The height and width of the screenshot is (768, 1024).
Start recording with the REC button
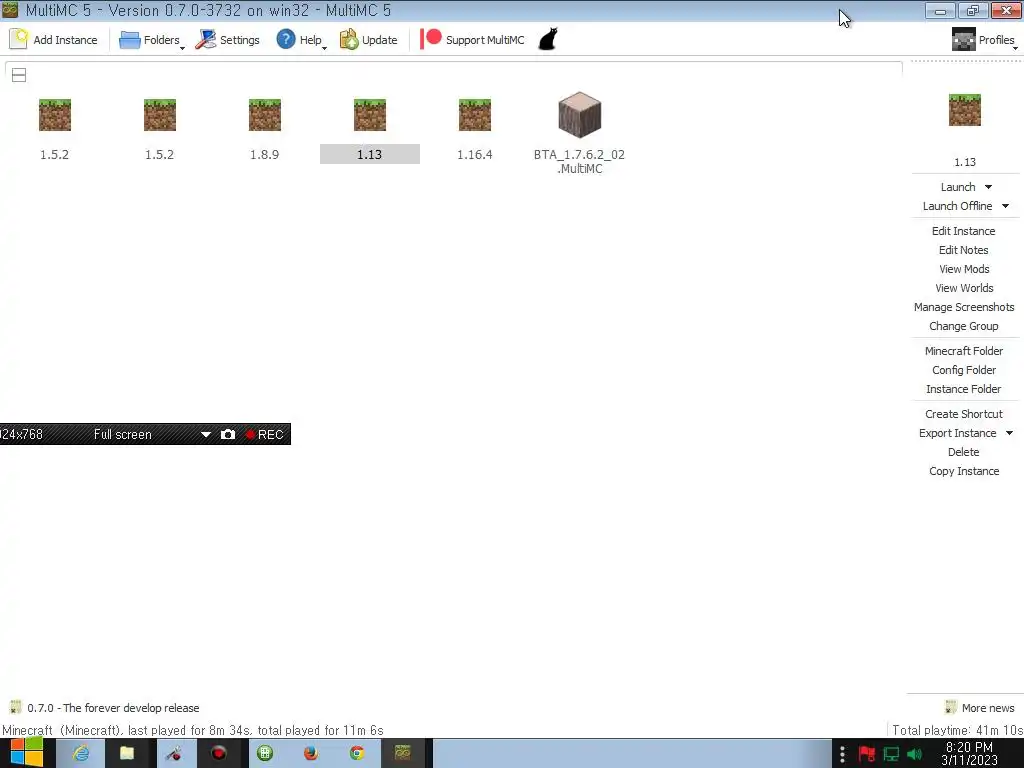click(264, 434)
